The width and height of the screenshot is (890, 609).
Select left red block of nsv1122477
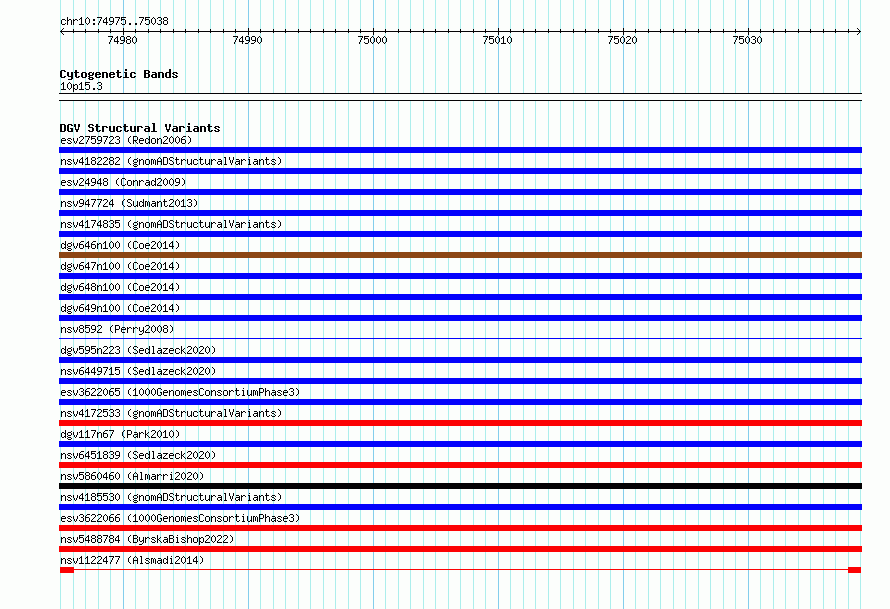click(67, 570)
